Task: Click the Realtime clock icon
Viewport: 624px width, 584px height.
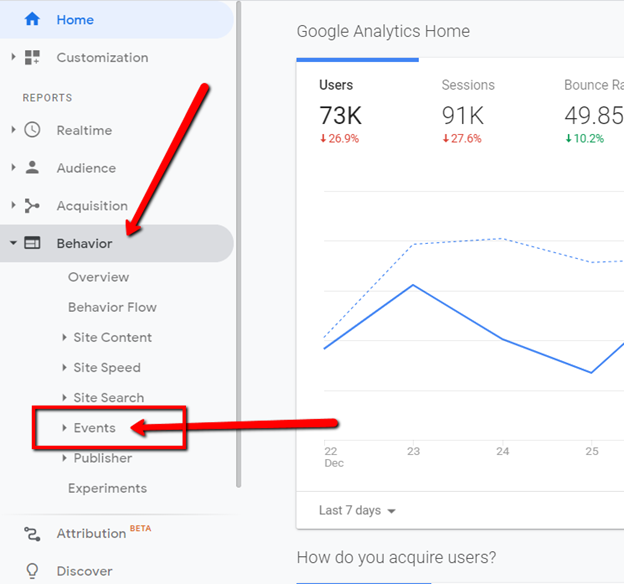Action: (x=32, y=130)
